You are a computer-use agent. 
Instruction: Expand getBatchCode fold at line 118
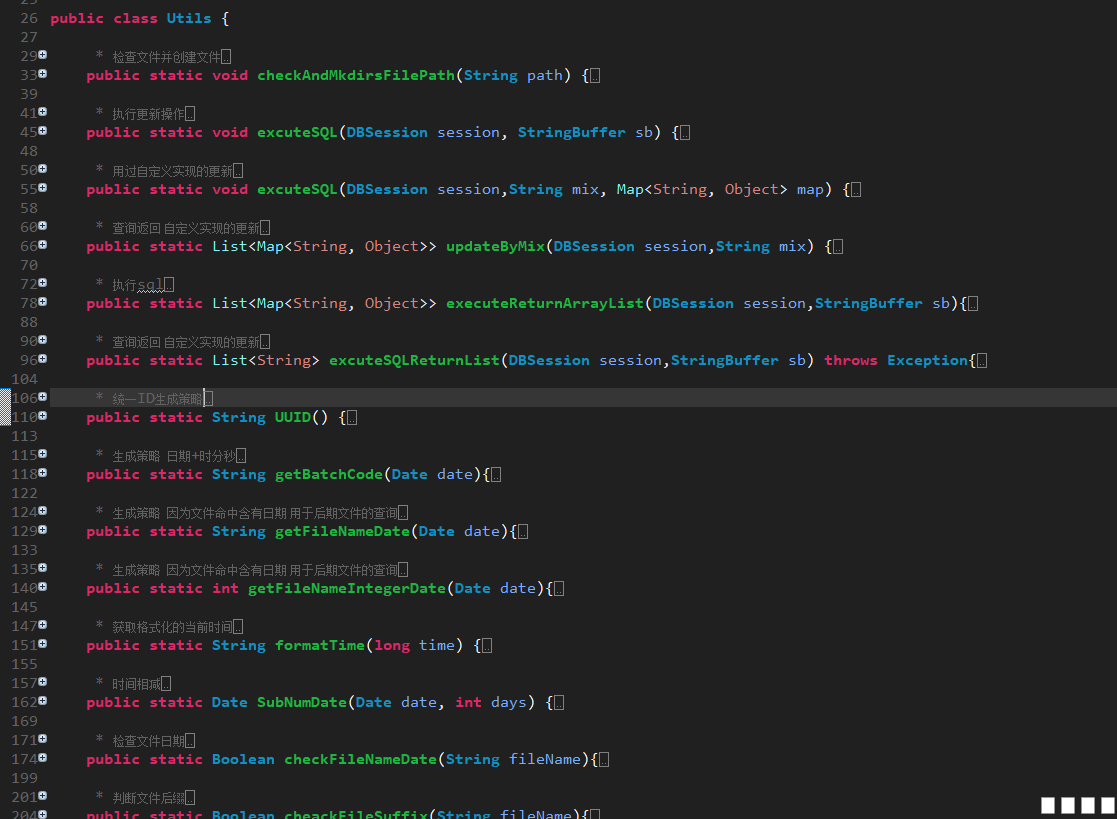click(43, 474)
